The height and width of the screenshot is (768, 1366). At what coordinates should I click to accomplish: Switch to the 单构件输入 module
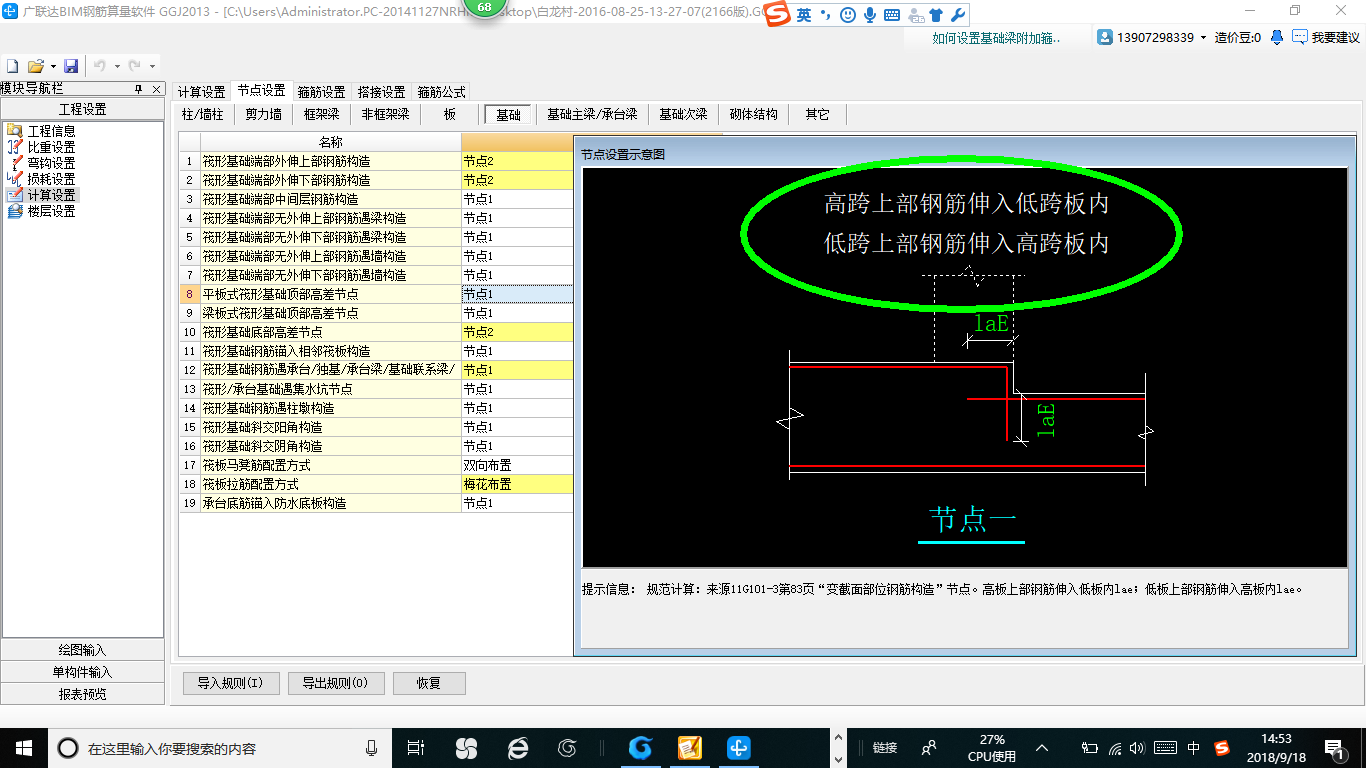[82, 672]
